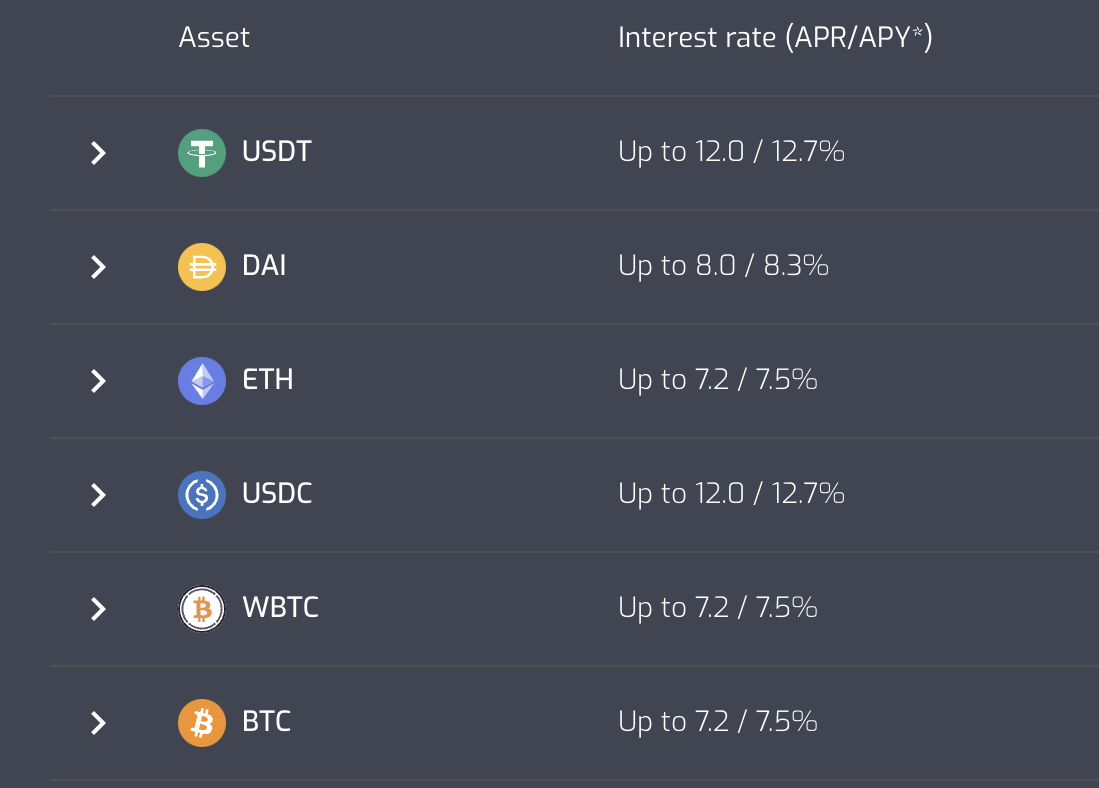
Task: Click the white-ringed WBTC coin icon
Action: (202, 609)
